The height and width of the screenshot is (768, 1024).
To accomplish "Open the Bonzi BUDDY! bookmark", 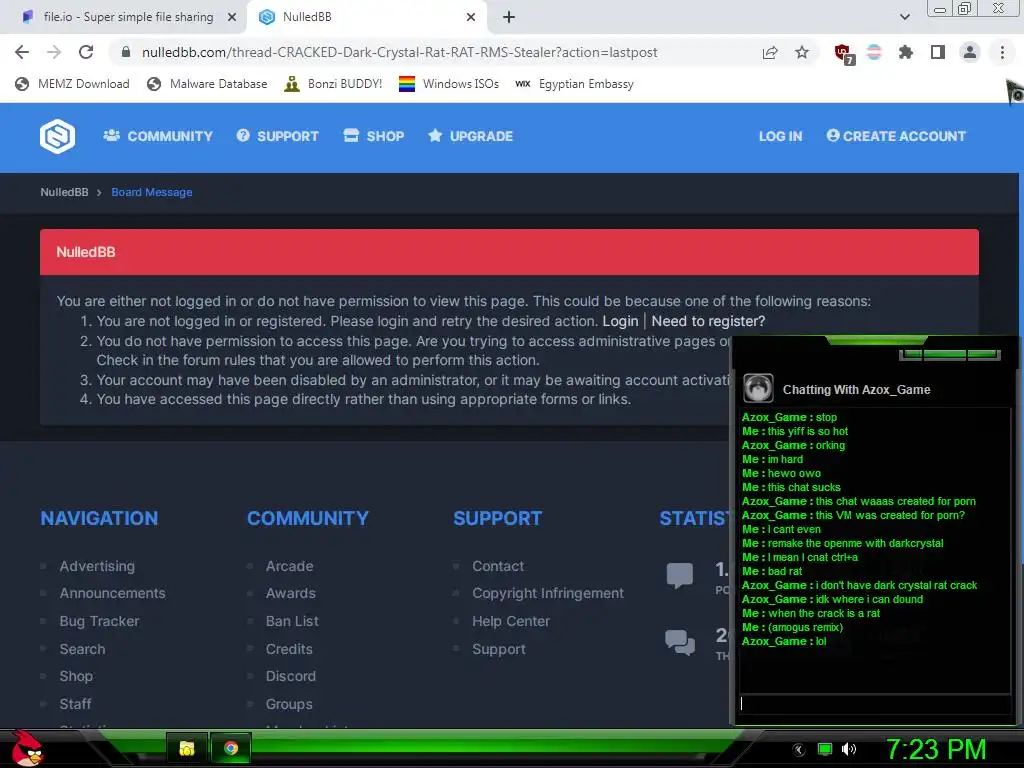I will [x=333, y=84].
